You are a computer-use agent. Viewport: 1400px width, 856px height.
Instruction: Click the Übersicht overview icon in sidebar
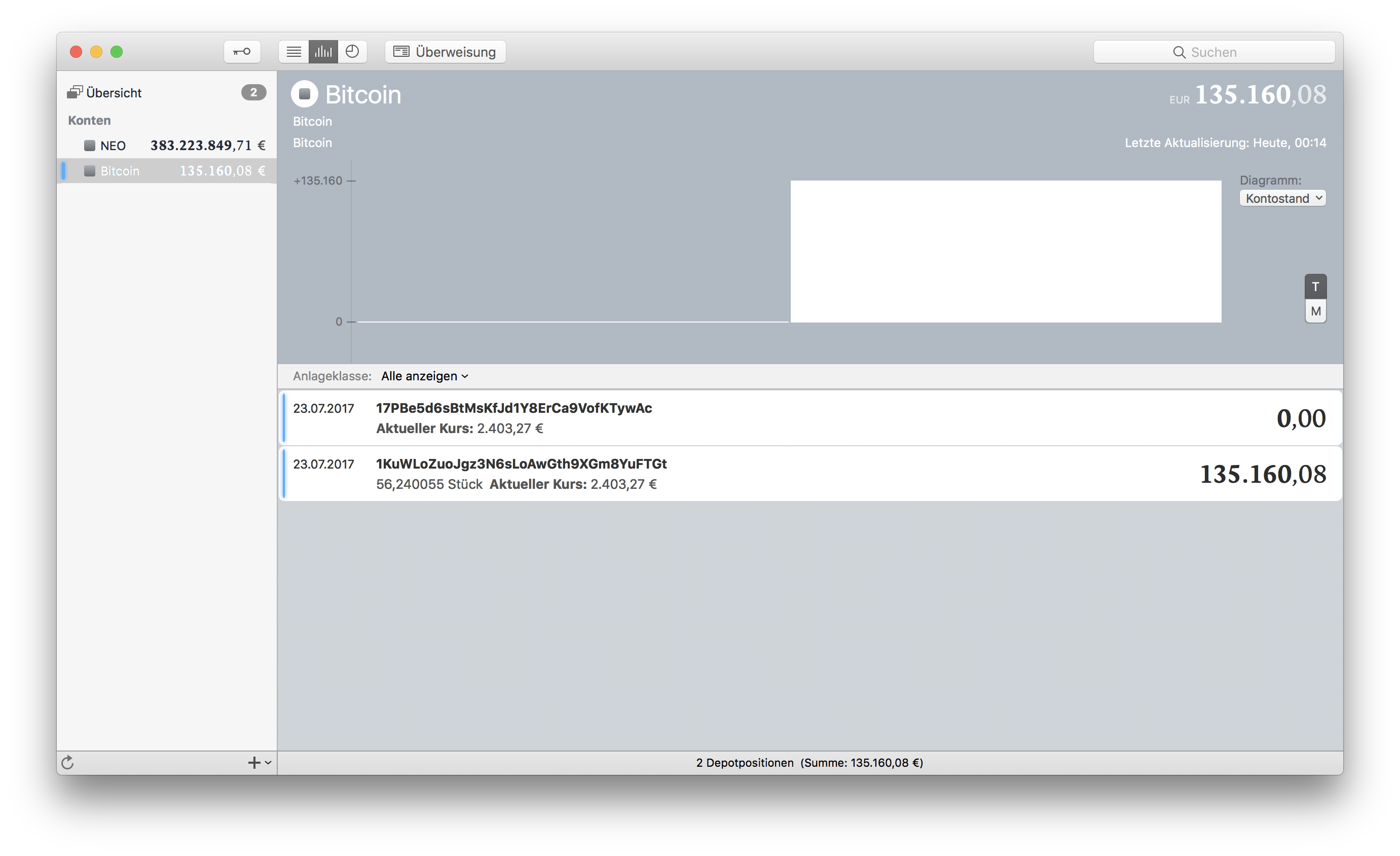[75, 93]
